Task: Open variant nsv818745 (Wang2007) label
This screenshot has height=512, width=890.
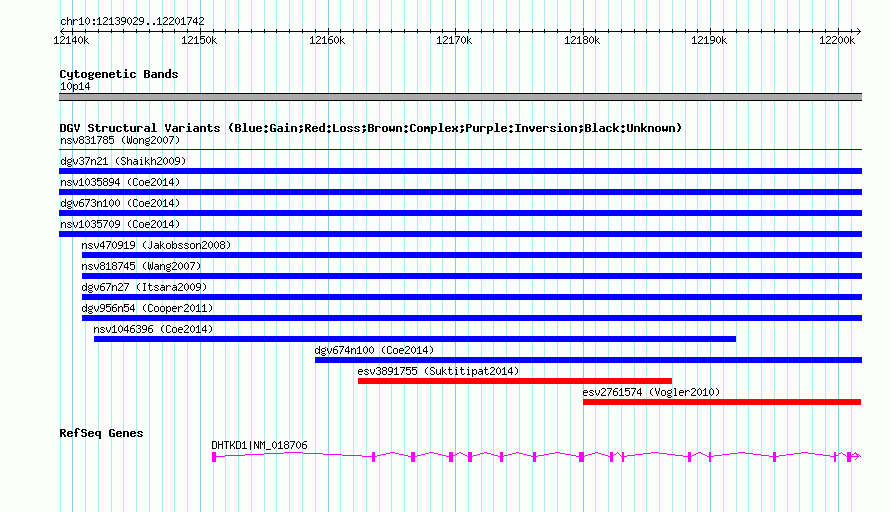Action: point(141,266)
